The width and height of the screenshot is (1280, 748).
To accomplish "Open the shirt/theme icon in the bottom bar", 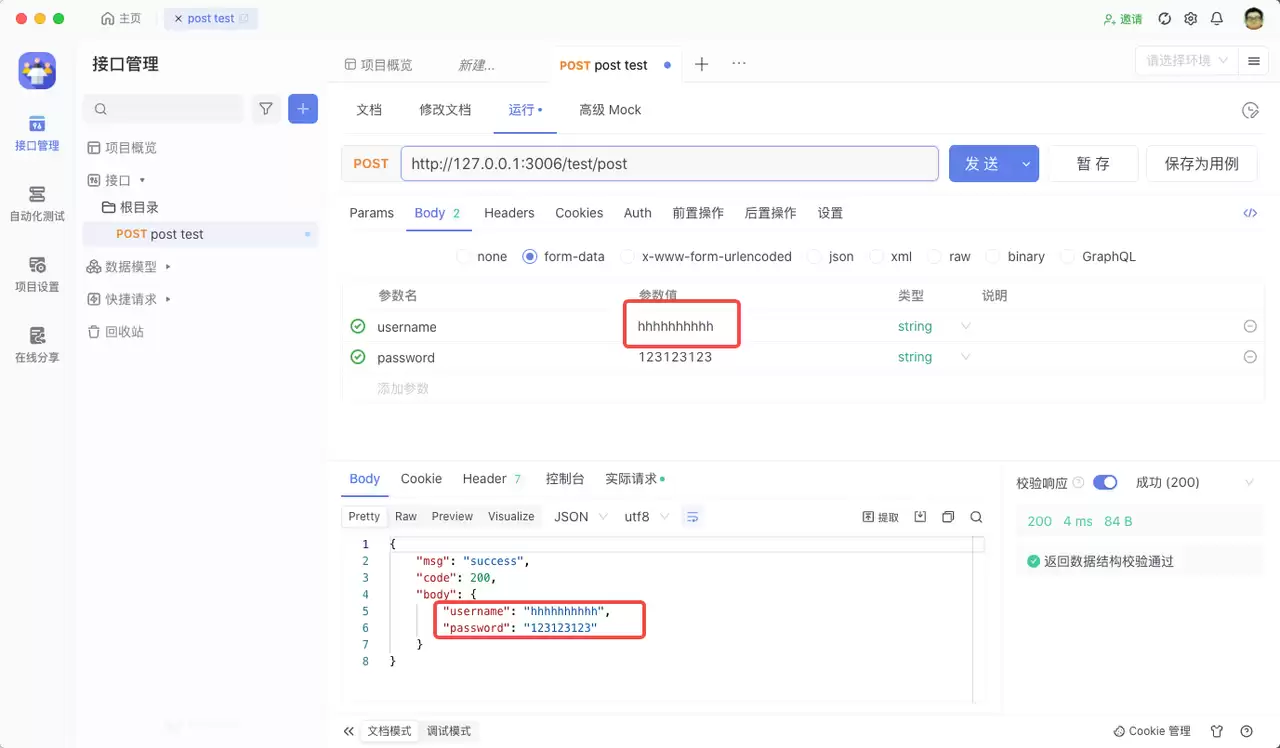I will [1217, 732].
